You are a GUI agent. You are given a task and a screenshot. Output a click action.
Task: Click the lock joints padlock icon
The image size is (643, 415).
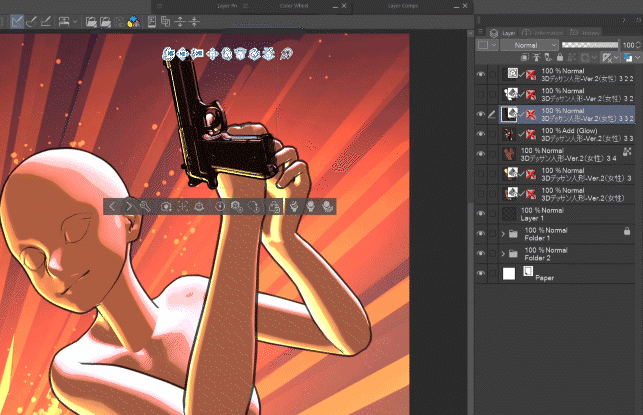pos(273,206)
